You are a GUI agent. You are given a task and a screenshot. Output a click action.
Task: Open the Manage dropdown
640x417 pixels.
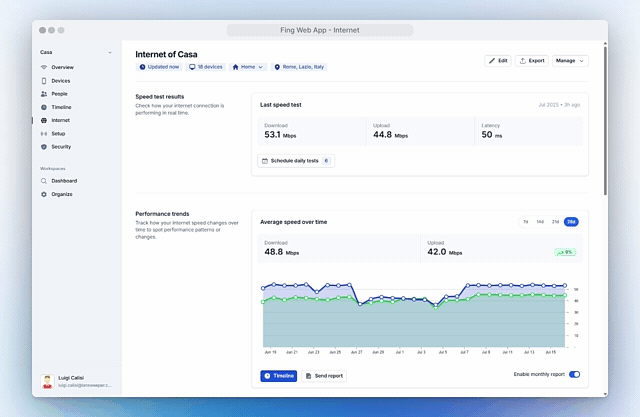tap(570, 61)
